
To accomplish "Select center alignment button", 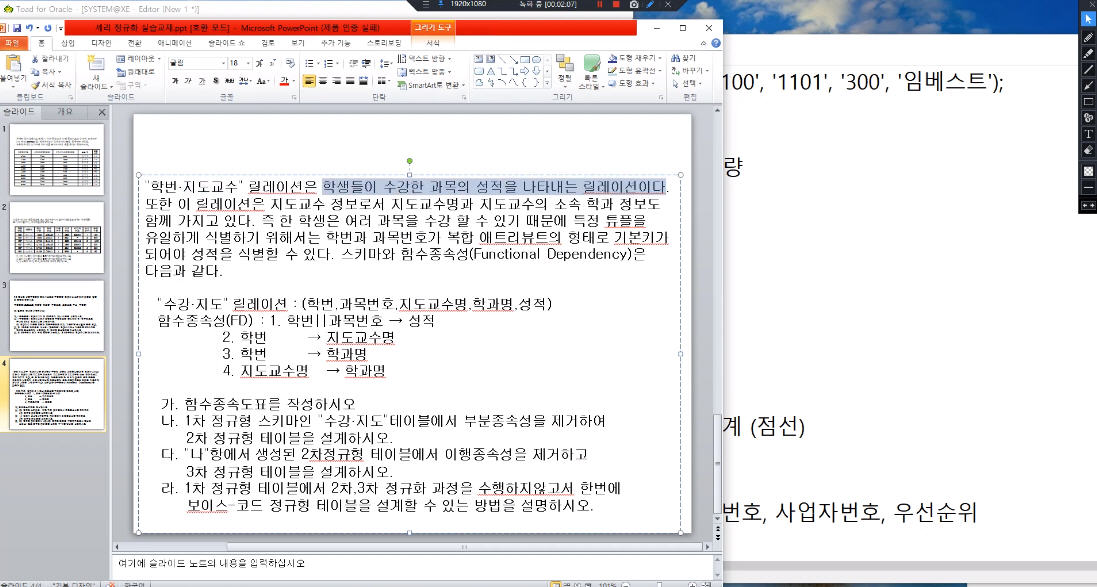I will pyautogui.click(x=324, y=81).
